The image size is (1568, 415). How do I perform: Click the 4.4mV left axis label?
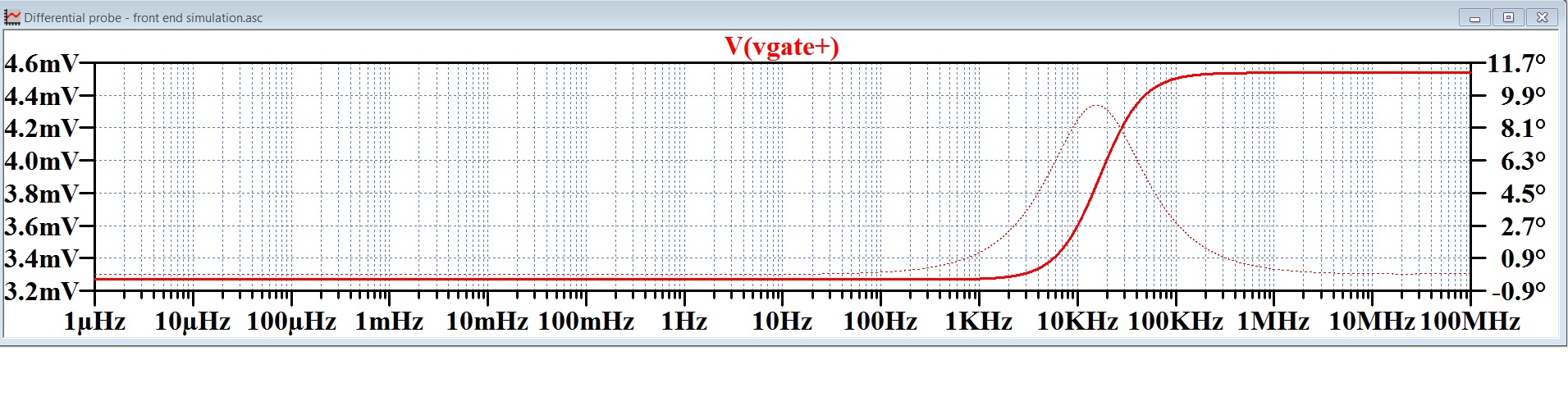pos(42,96)
